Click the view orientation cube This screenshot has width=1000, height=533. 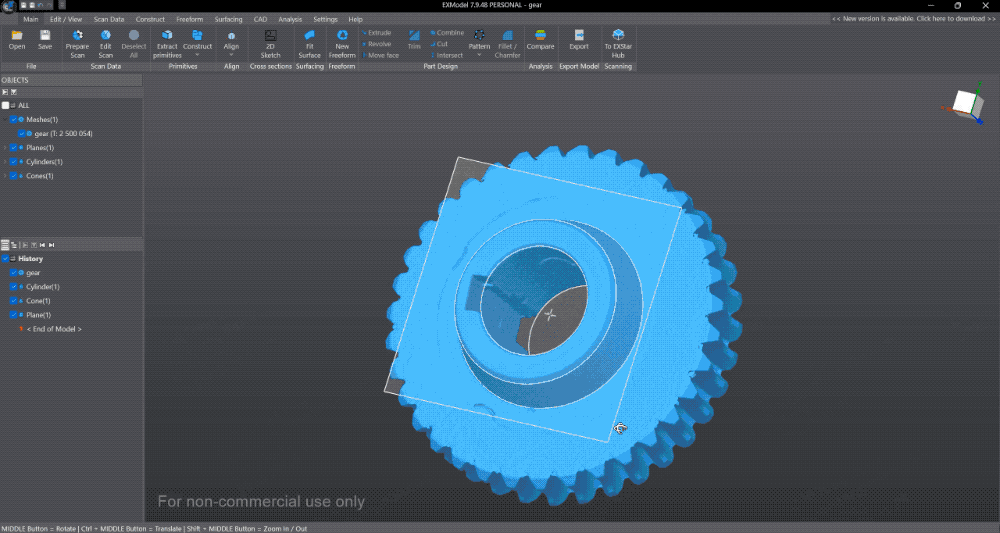(965, 103)
